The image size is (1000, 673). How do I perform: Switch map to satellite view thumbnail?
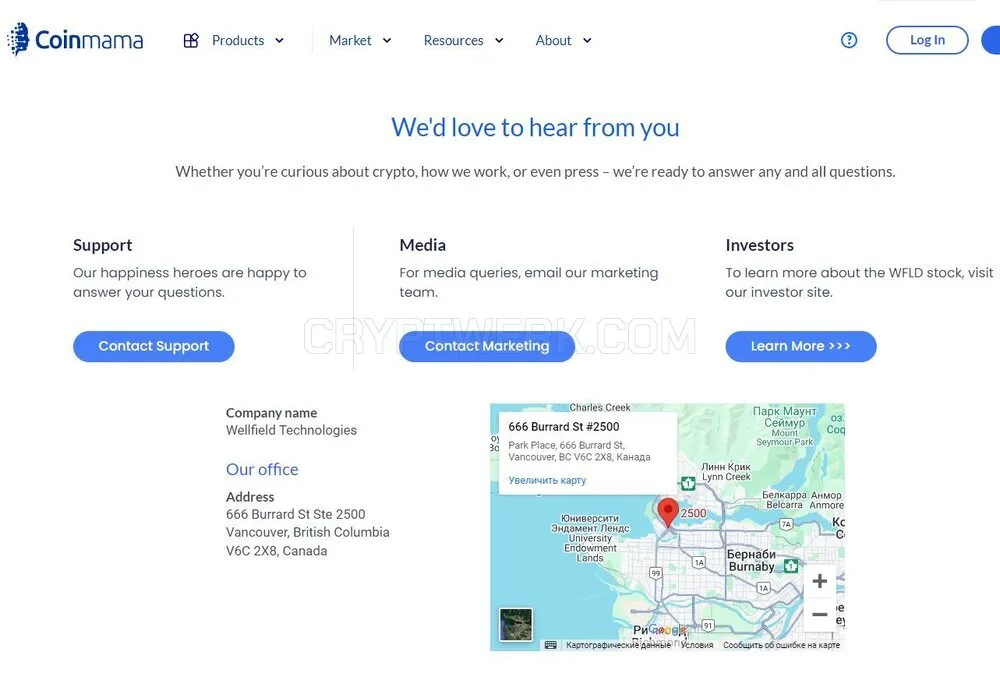pos(516,624)
